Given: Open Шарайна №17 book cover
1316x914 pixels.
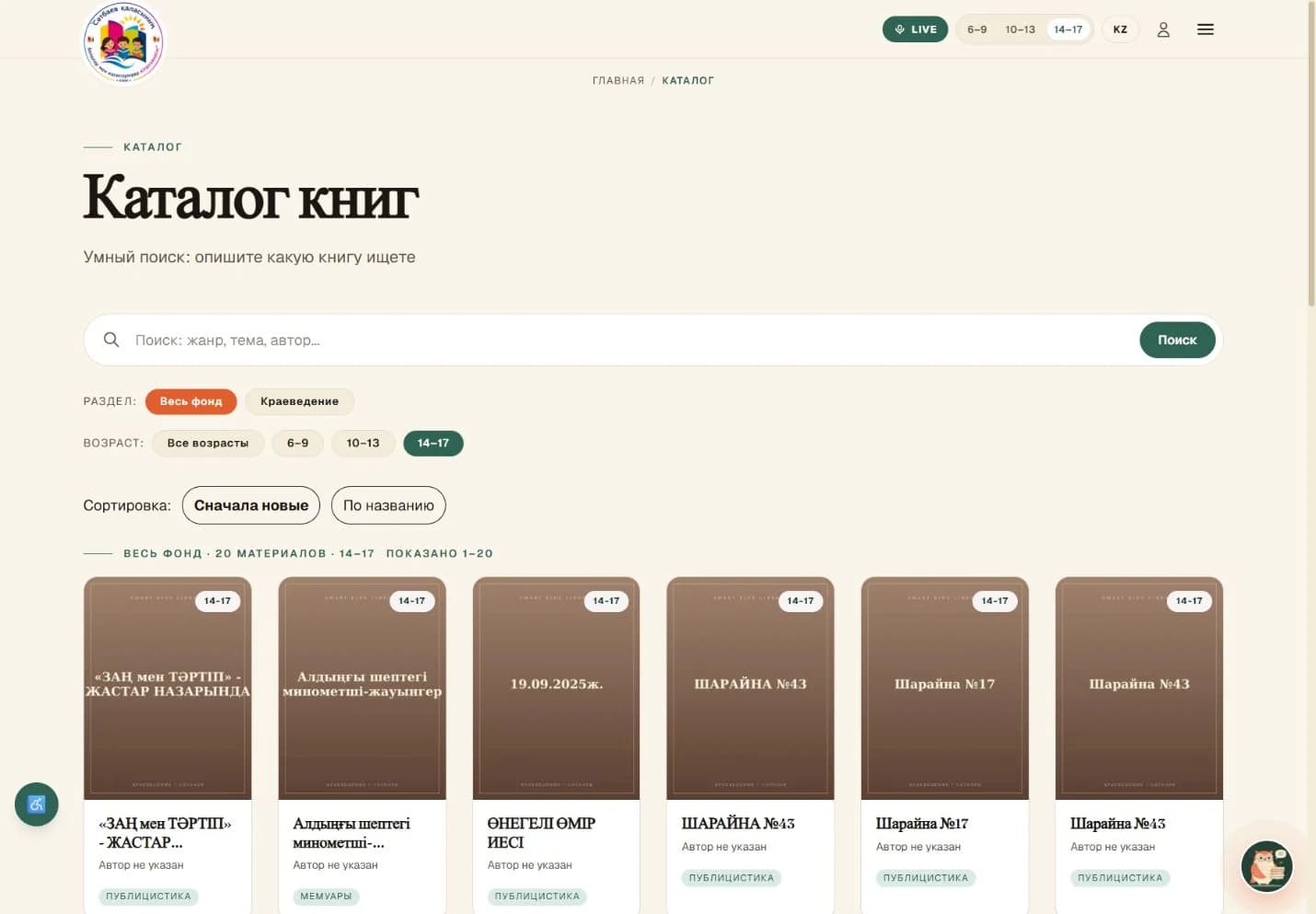Looking at the screenshot, I should pyautogui.click(x=944, y=688).
